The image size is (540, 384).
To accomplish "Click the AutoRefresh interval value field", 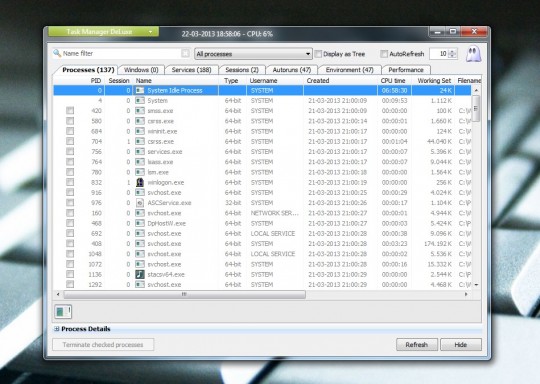I will point(440,54).
